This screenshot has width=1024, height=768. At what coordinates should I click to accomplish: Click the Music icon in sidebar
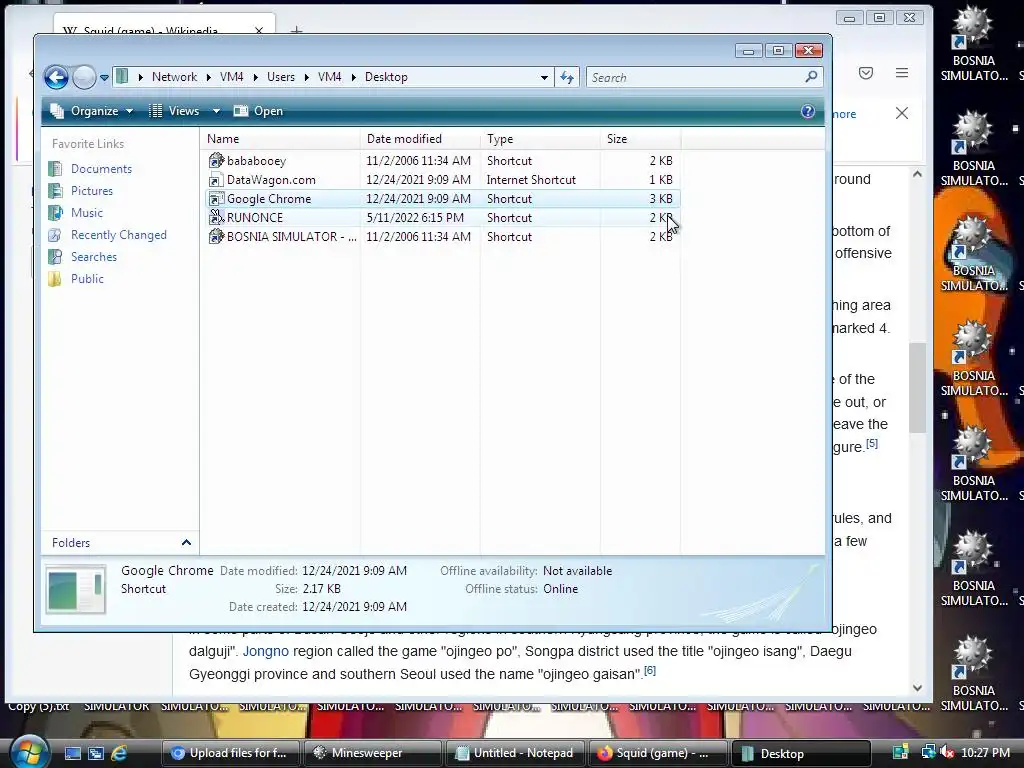click(56, 213)
